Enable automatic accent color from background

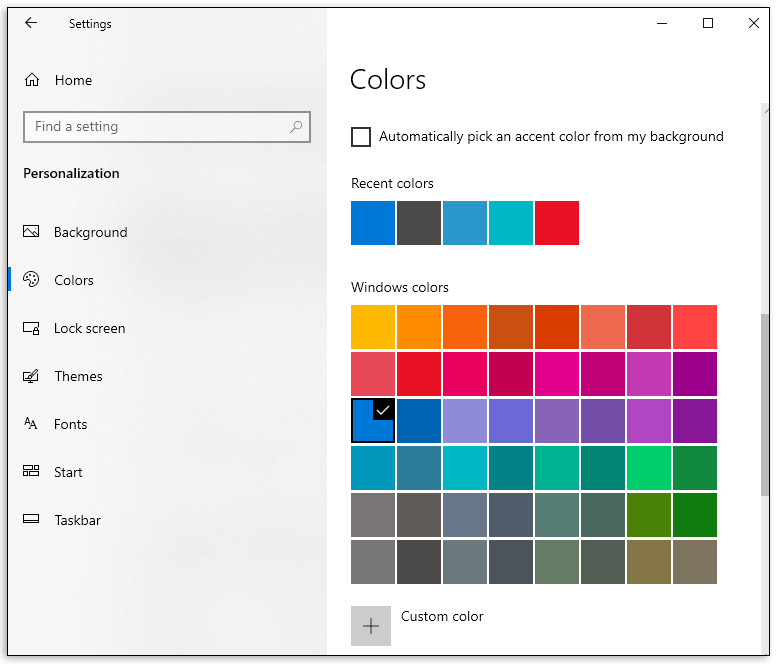click(361, 137)
